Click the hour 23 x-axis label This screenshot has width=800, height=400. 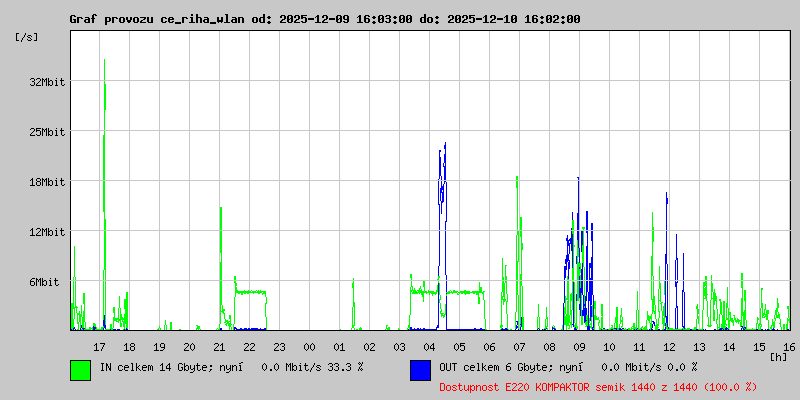[x=279, y=347]
